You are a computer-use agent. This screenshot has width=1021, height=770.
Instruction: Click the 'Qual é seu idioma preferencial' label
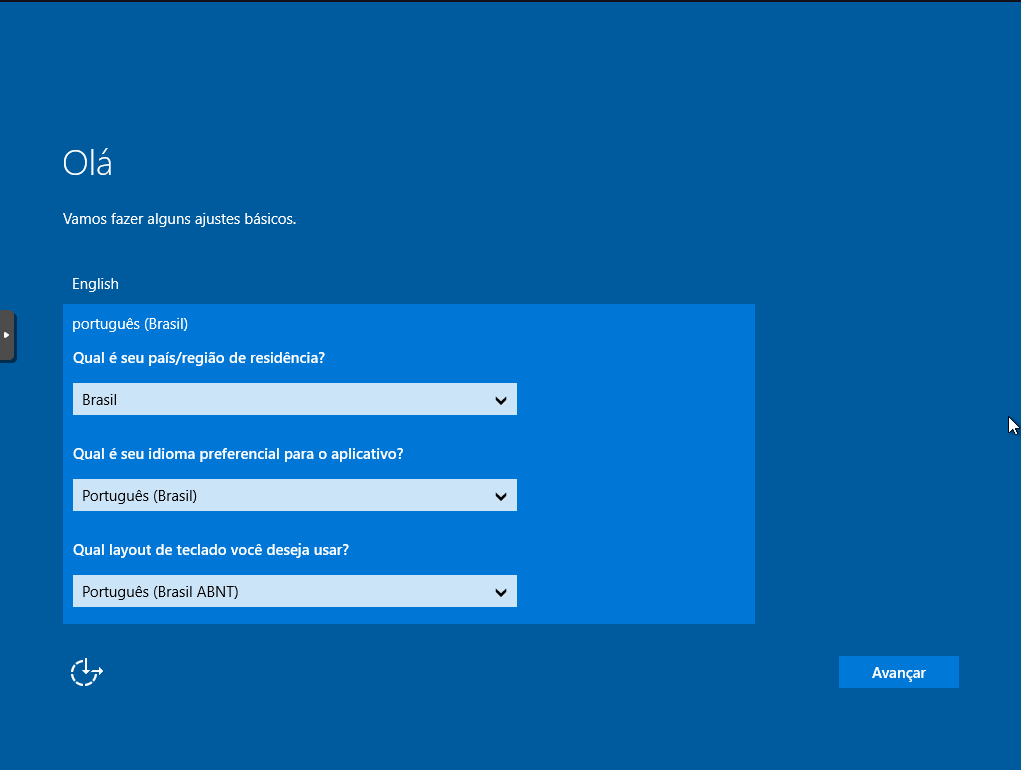tap(238, 454)
